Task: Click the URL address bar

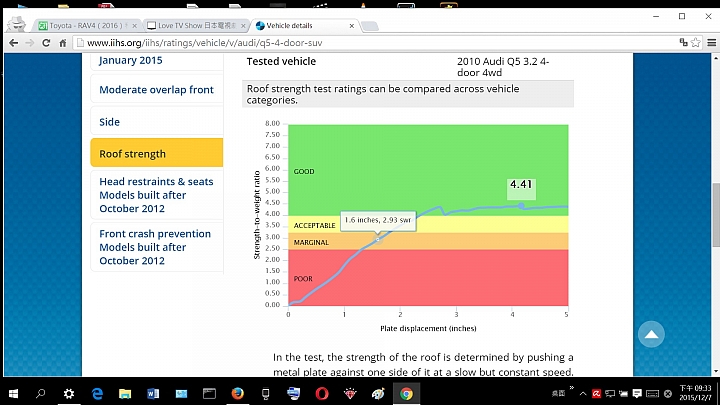Action: pos(374,43)
